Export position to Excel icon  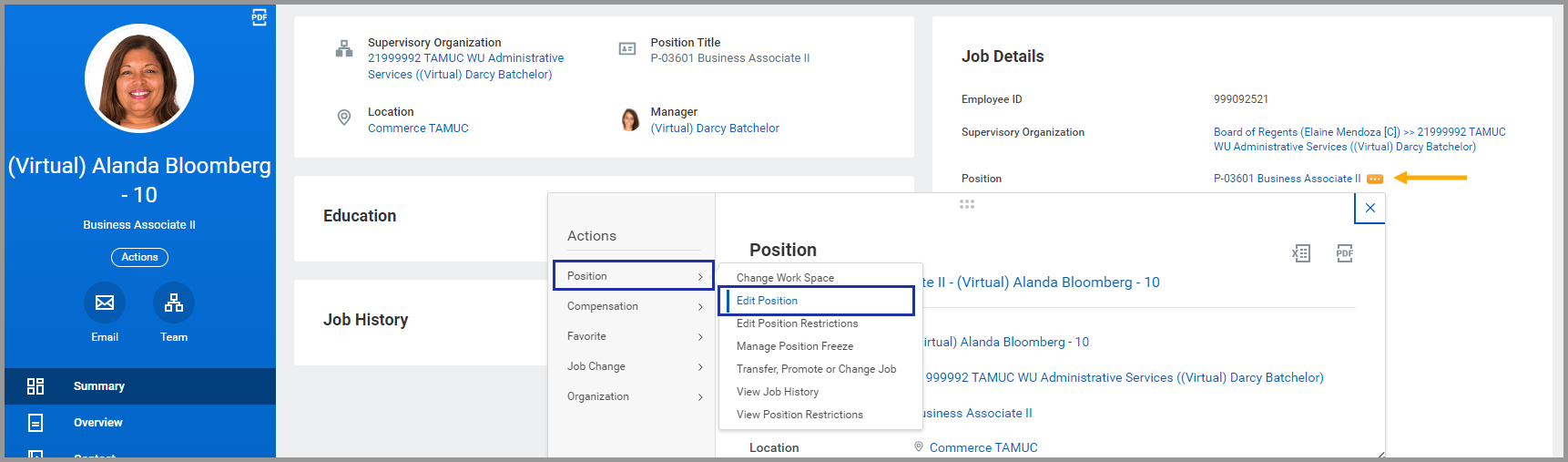[x=1301, y=253]
